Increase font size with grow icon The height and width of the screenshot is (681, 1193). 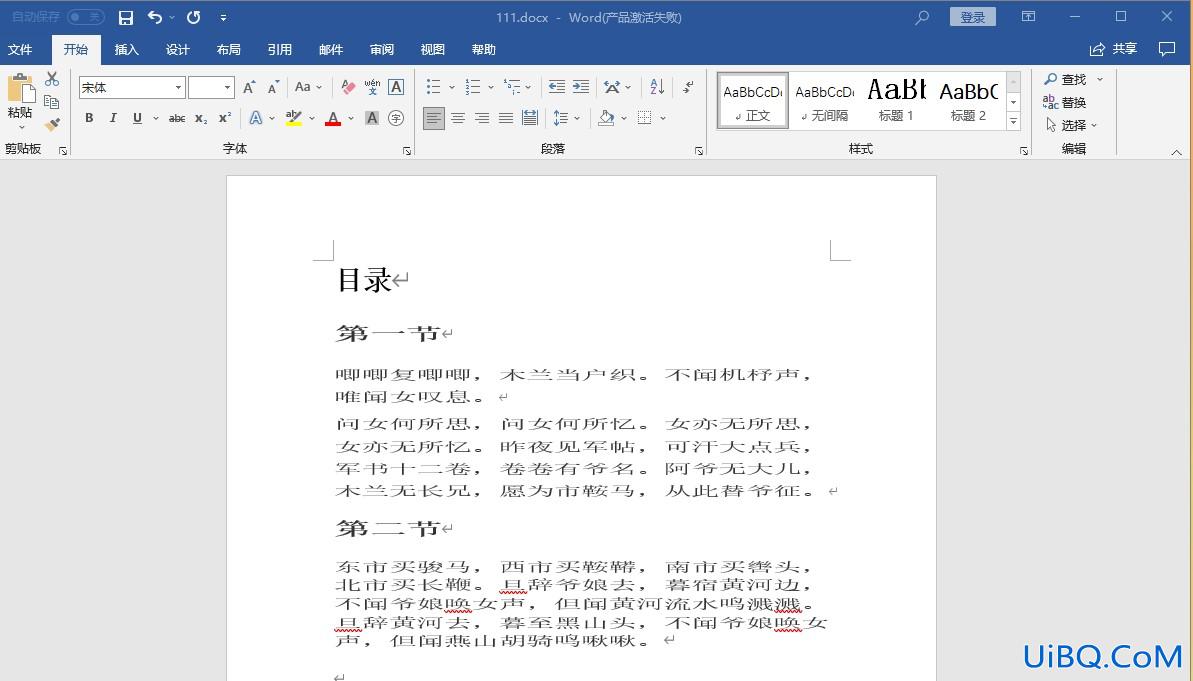[x=249, y=88]
